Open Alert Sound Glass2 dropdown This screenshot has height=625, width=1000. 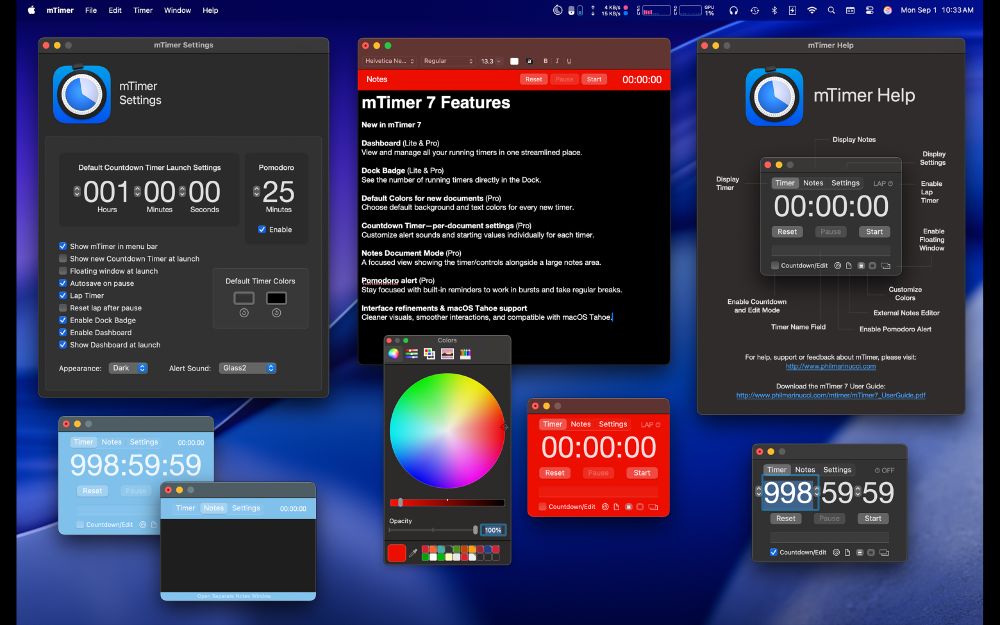pos(247,368)
